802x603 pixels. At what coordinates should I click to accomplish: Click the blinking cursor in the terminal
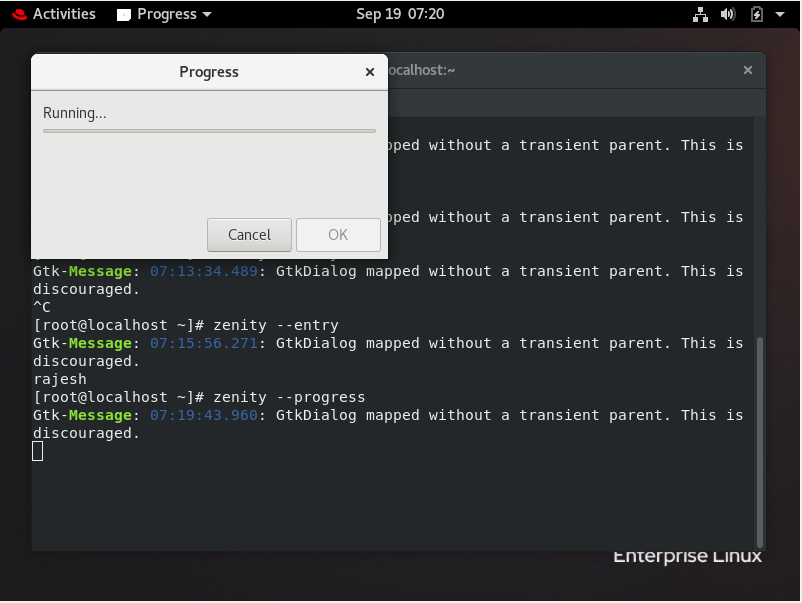coord(37,451)
